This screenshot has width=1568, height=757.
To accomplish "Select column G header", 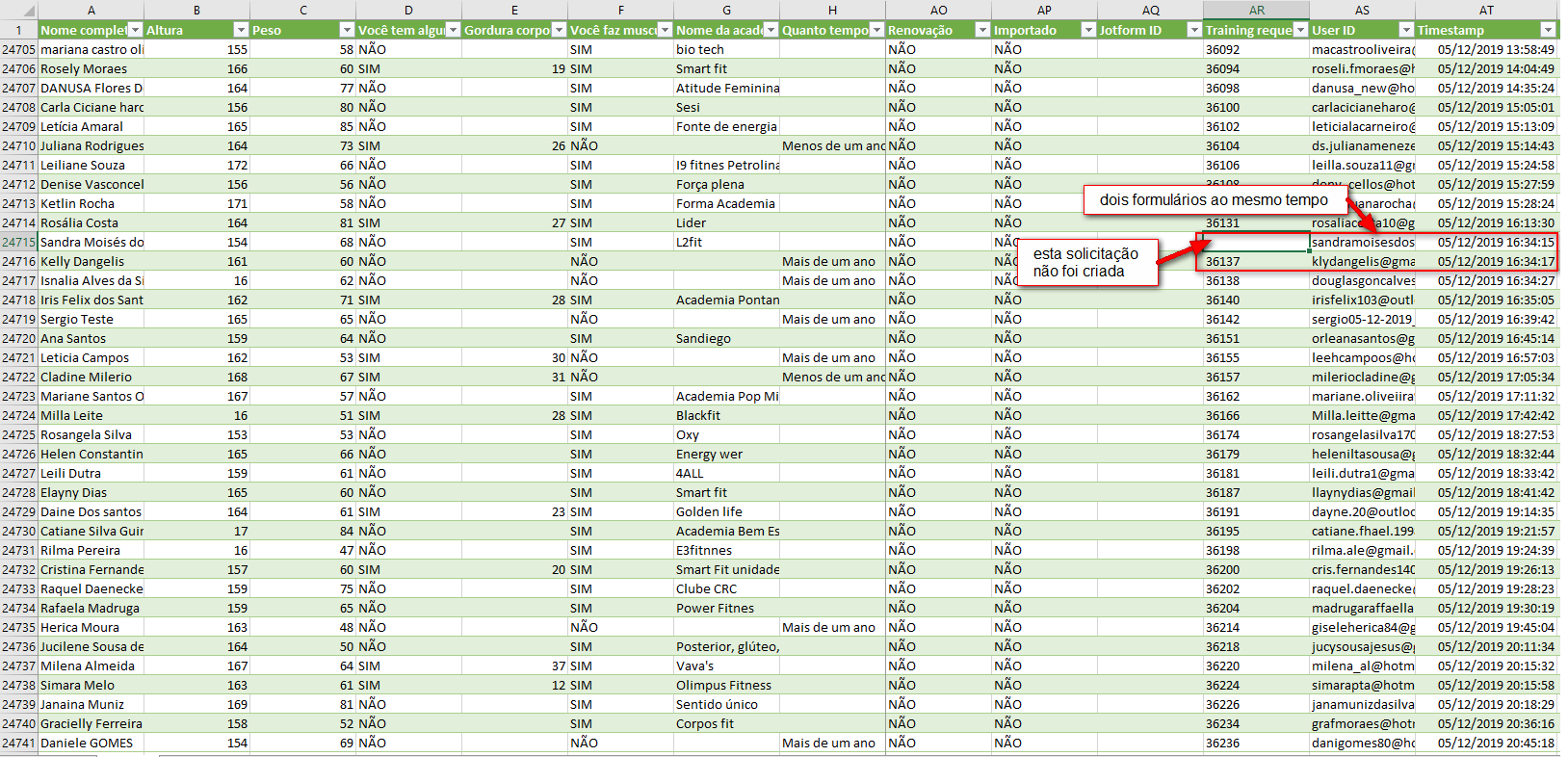I will 727,10.
